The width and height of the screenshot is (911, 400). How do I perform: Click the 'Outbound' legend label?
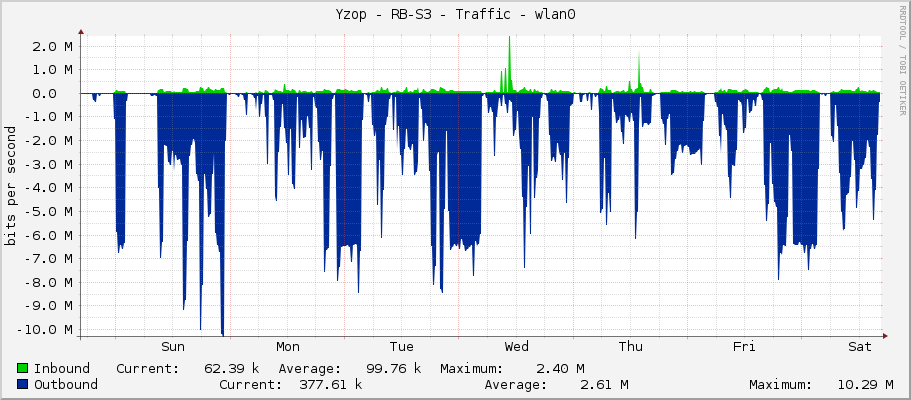pyautogui.click(x=66, y=384)
